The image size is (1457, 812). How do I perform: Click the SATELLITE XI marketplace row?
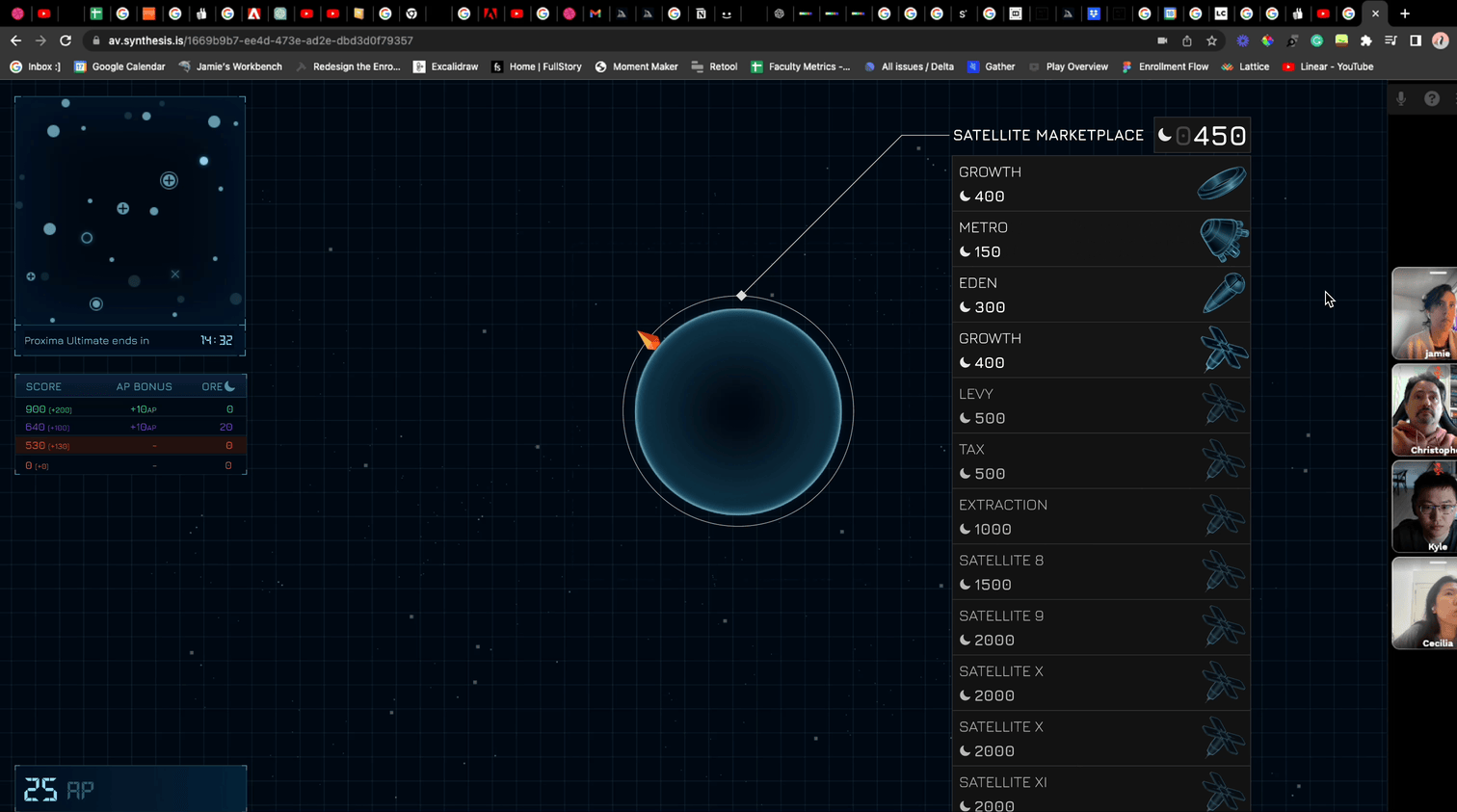1100,790
